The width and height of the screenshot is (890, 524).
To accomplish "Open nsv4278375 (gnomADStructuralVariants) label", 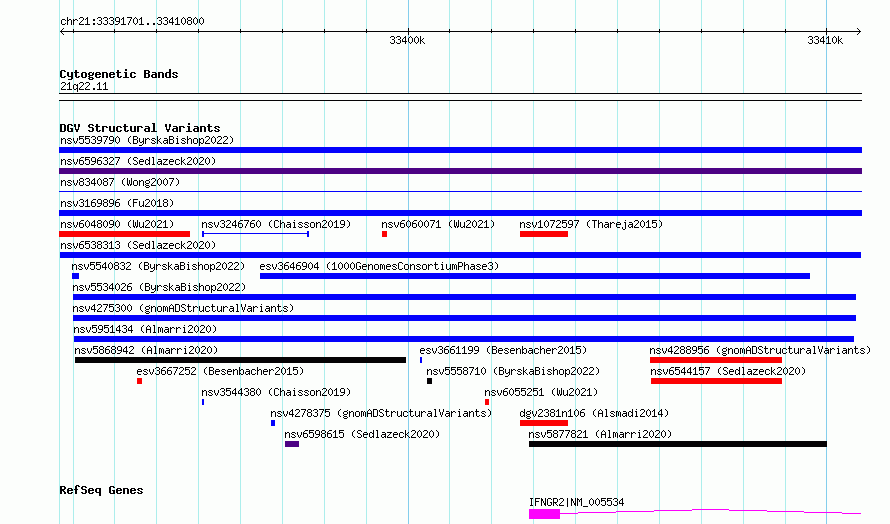I will (x=381, y=413).
